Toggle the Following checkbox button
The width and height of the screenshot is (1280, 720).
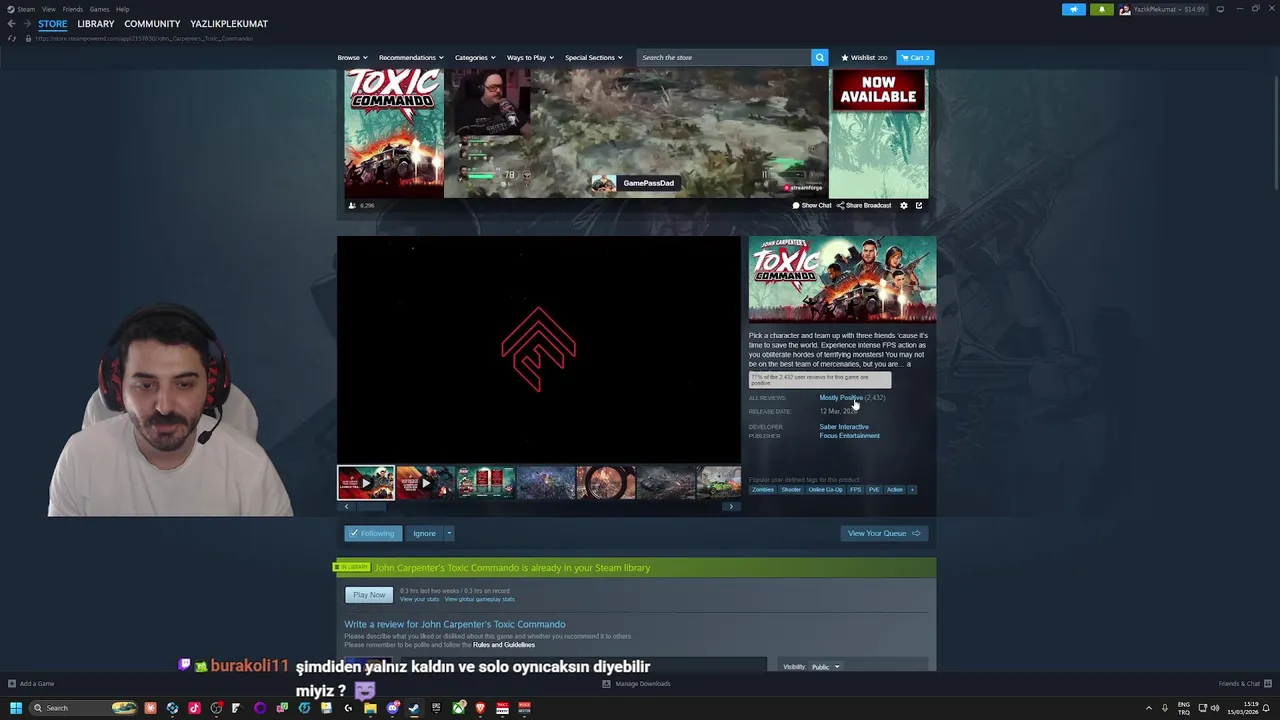click(x=373, y=533)
